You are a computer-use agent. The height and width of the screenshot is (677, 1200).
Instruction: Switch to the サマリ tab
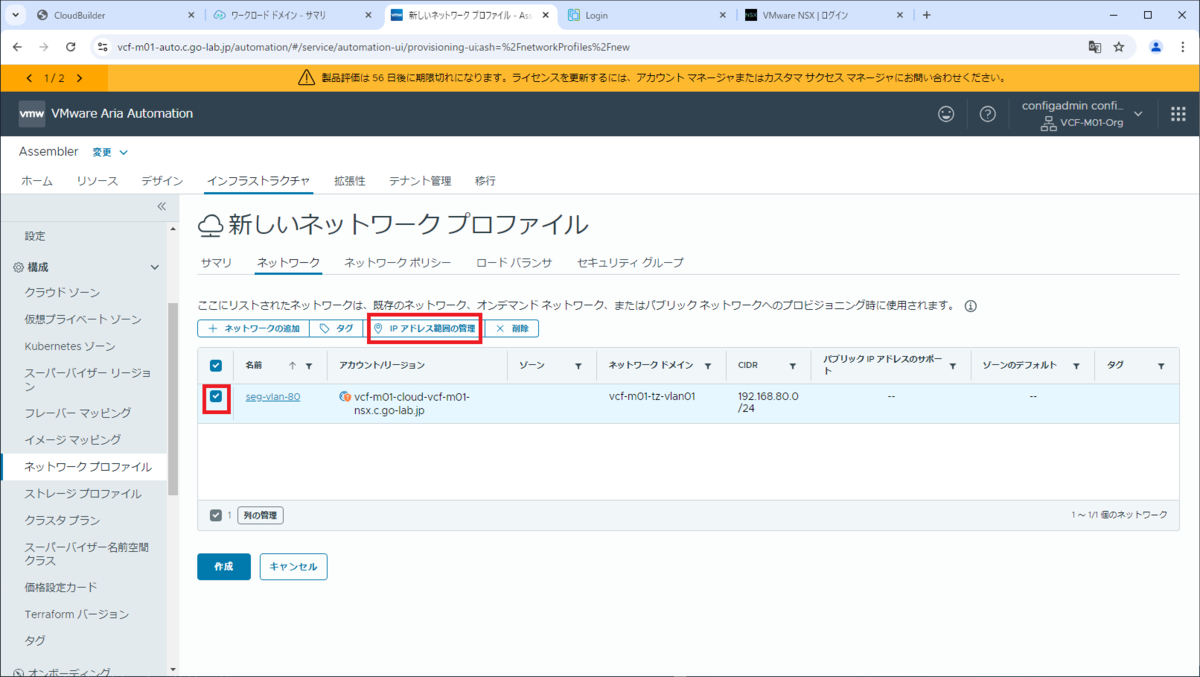(x=216, y=262)
